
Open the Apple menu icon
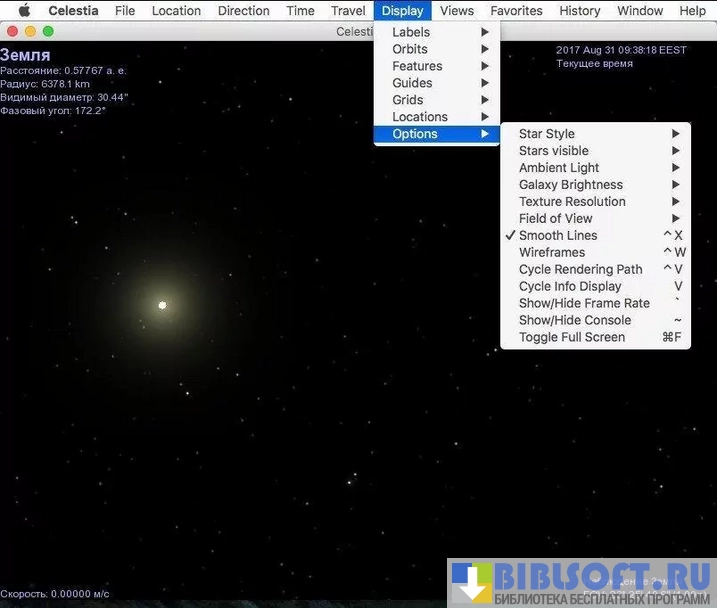coord(24,11)
